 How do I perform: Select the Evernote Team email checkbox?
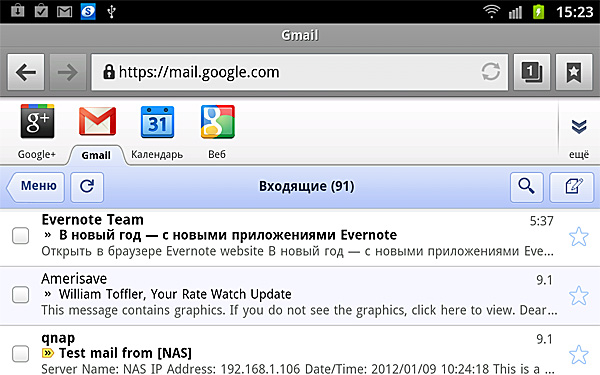(x=20, y=235)
